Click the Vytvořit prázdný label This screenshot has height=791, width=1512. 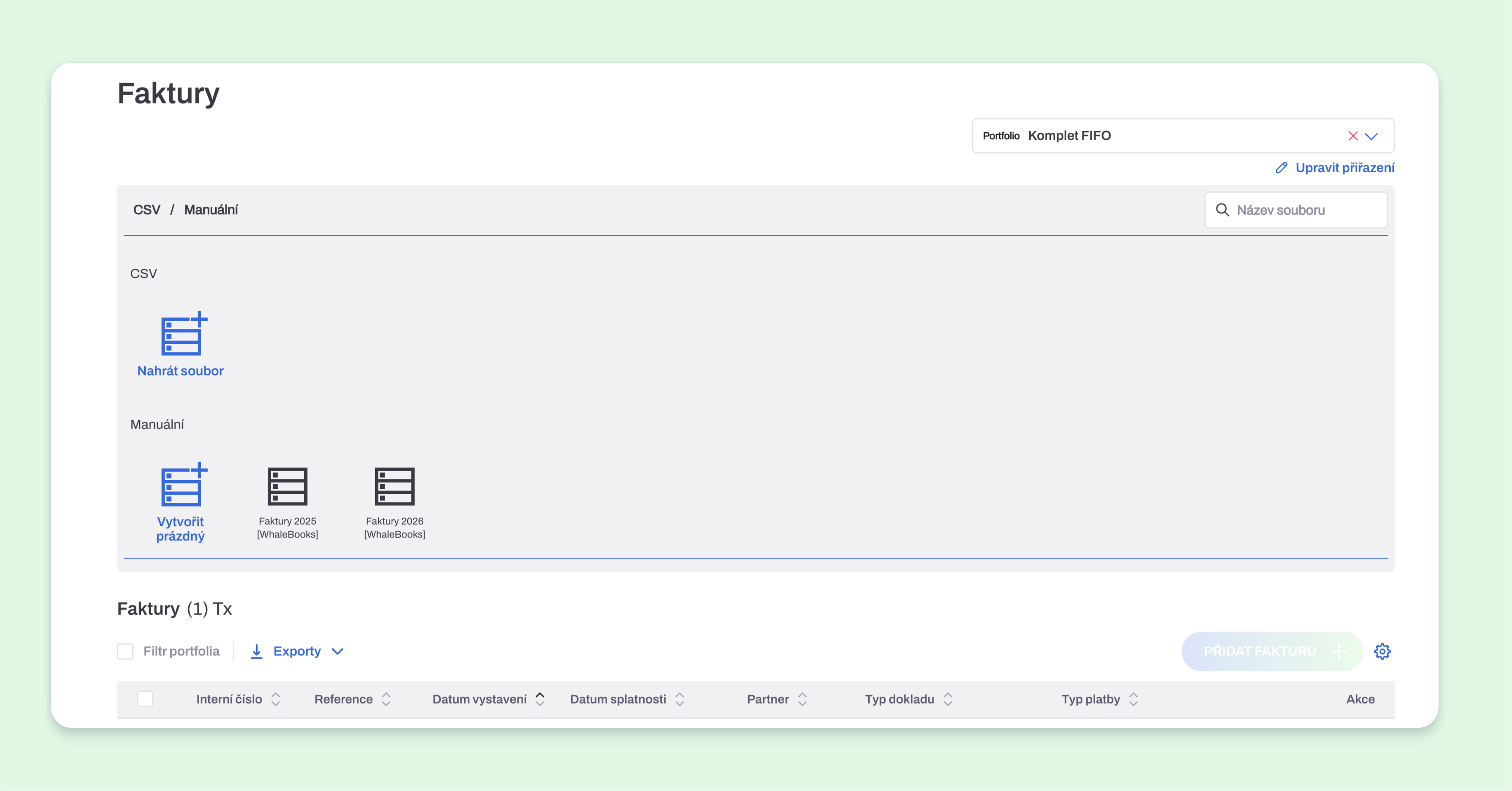180,529
